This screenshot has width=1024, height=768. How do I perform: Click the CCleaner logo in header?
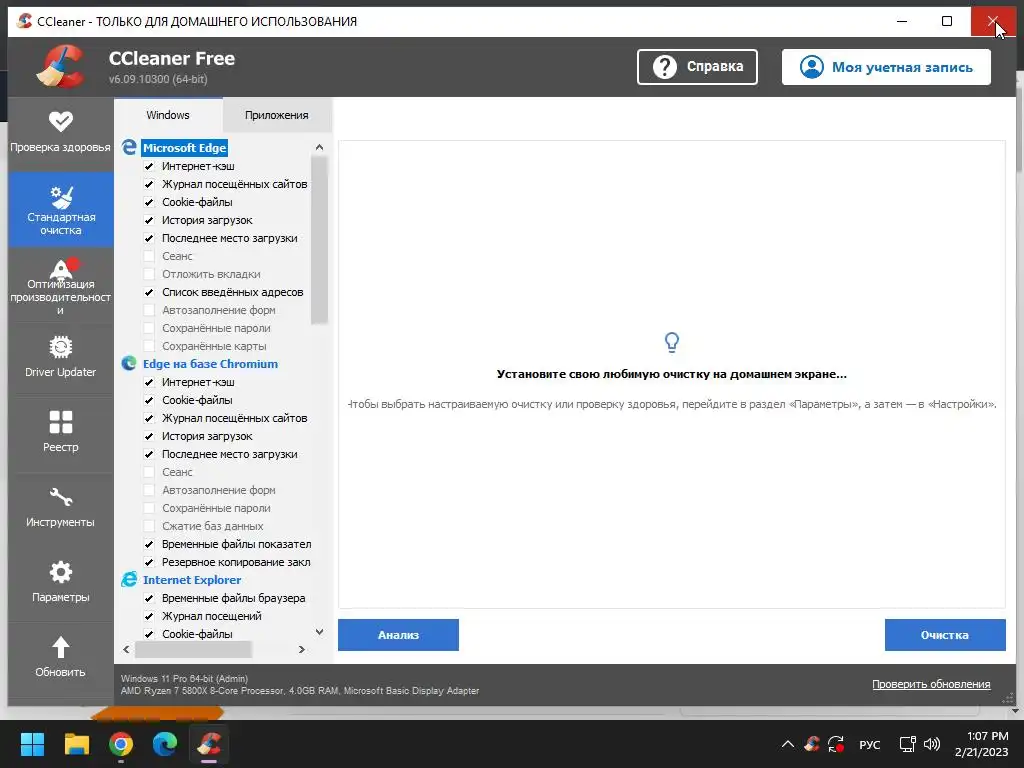(60, 67)
